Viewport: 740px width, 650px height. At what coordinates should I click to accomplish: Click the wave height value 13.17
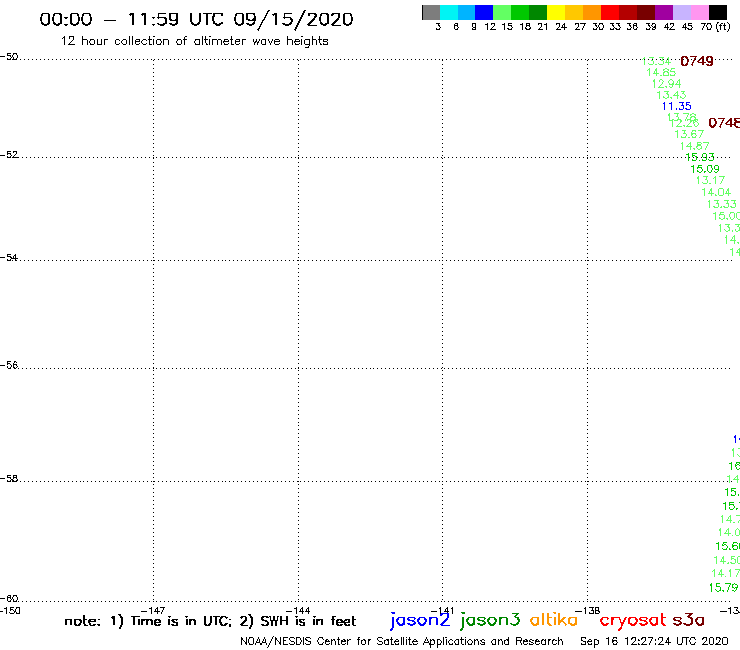pos(710,180)
